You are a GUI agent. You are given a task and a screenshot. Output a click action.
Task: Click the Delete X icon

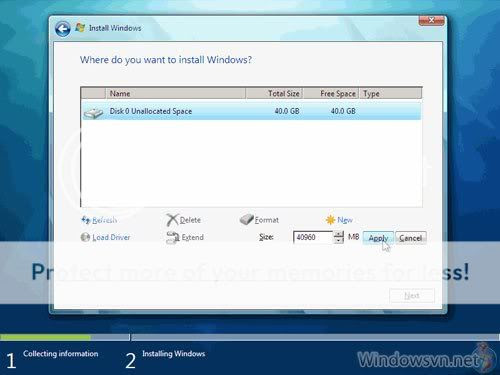click(x=172, y=220)
